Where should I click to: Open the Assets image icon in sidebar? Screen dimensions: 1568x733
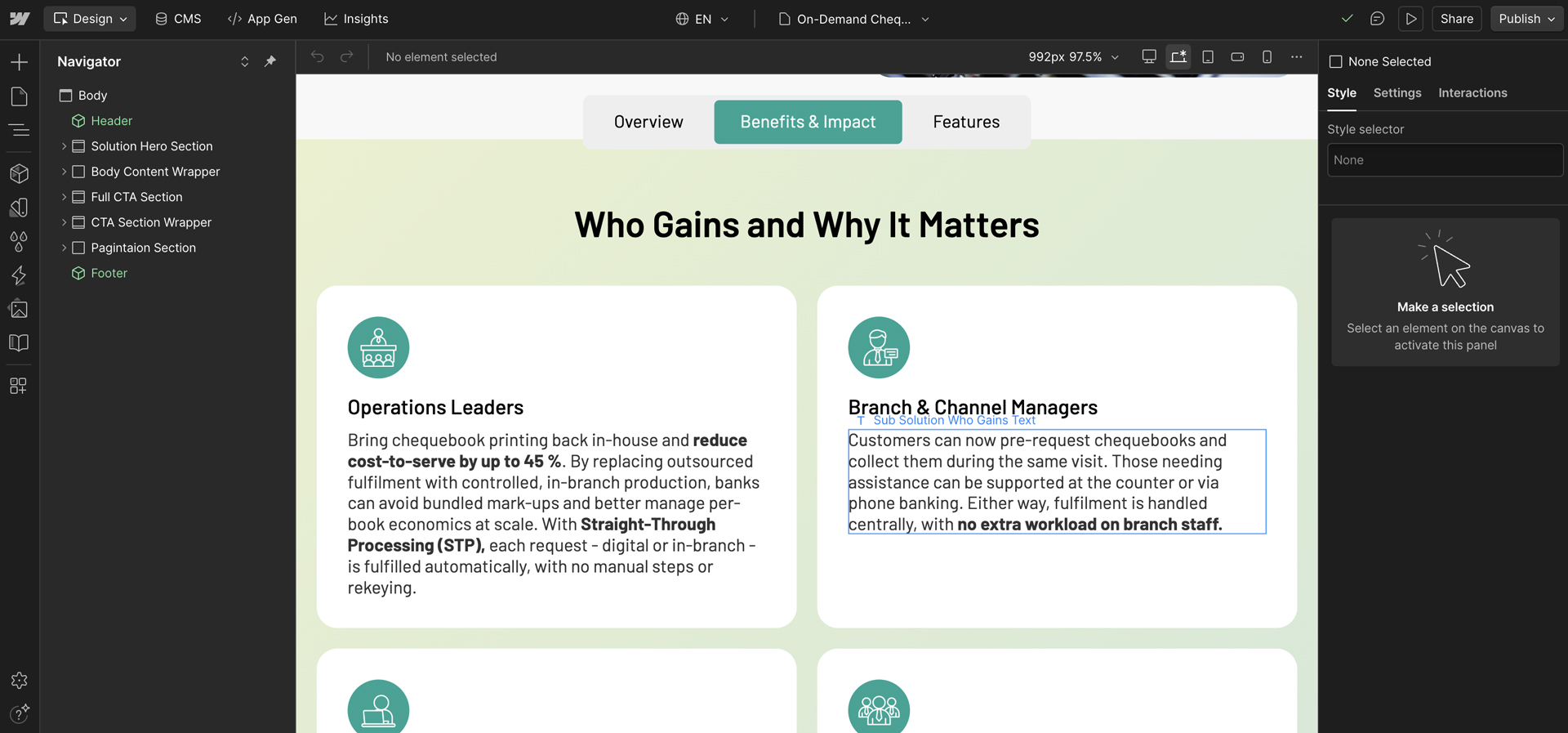click(19, 309)
